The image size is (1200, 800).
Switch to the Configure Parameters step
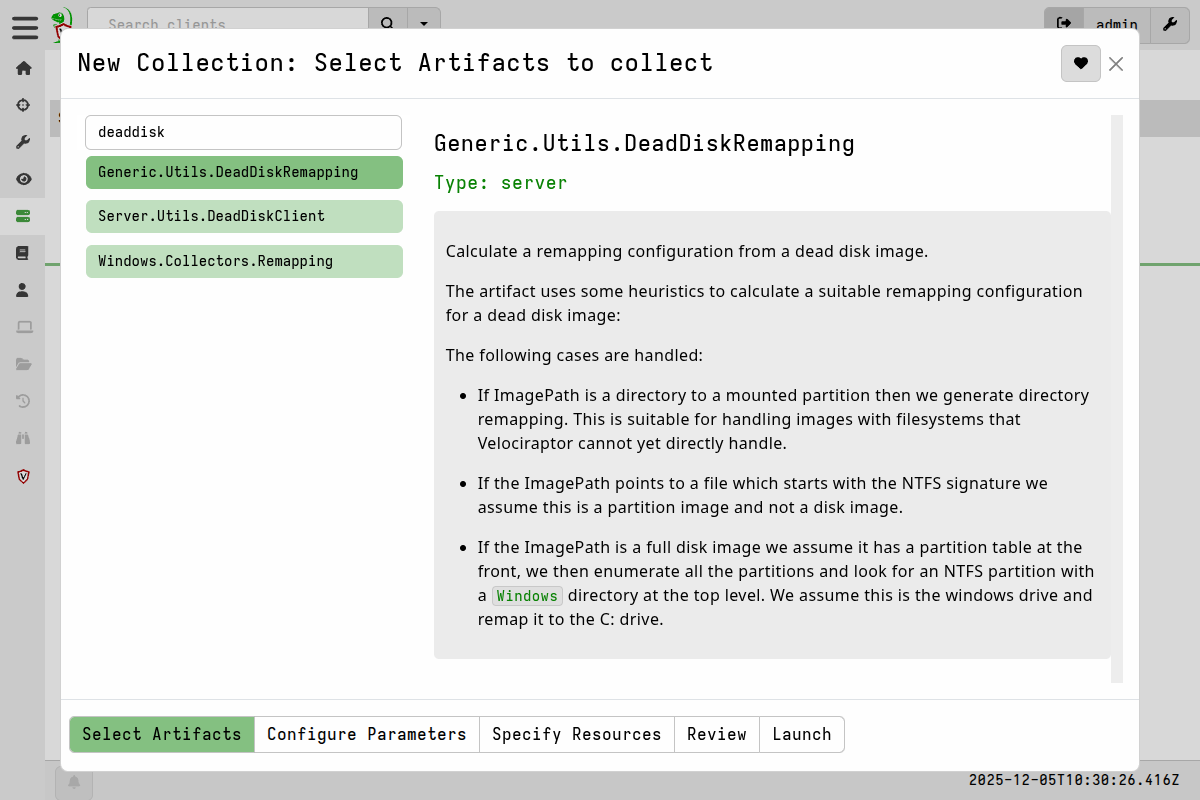point(367,734)
